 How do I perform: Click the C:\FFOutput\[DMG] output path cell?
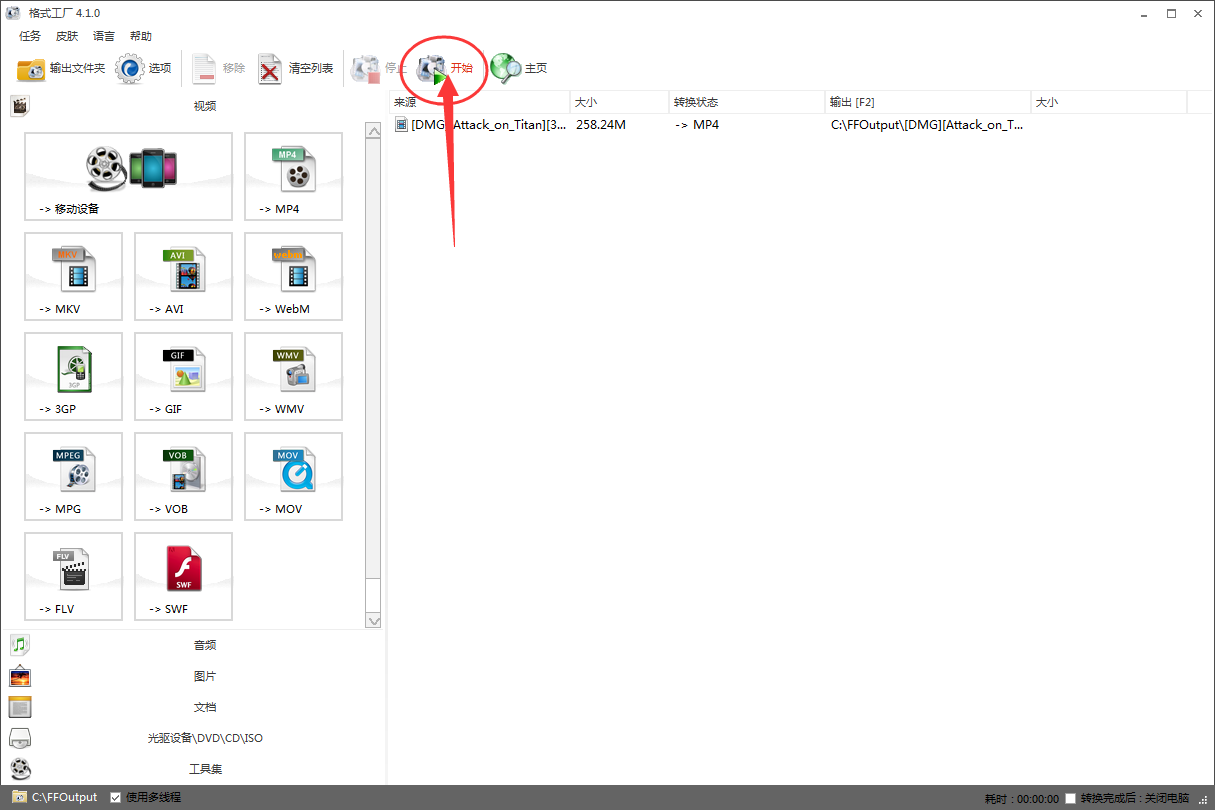pyautogui.click(x=927, y=125)
